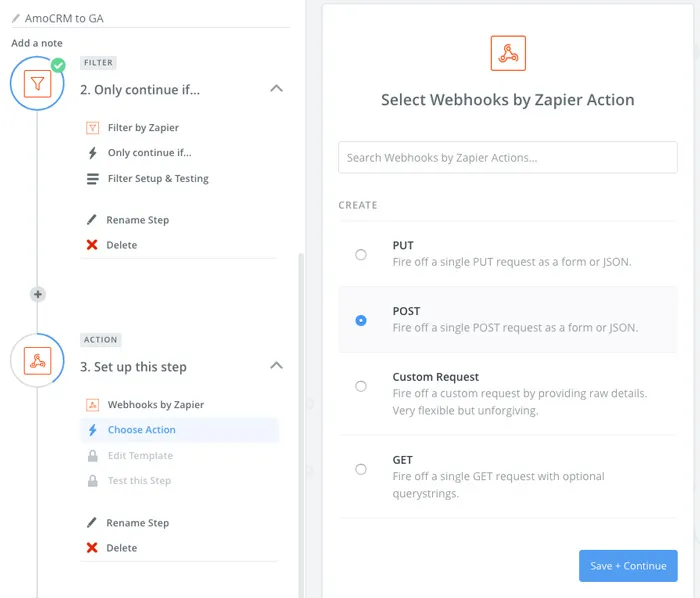The width and height of the screenshot is (700, 598).
Task: Select the PUT radio button
Action: (x=361, y=254)
